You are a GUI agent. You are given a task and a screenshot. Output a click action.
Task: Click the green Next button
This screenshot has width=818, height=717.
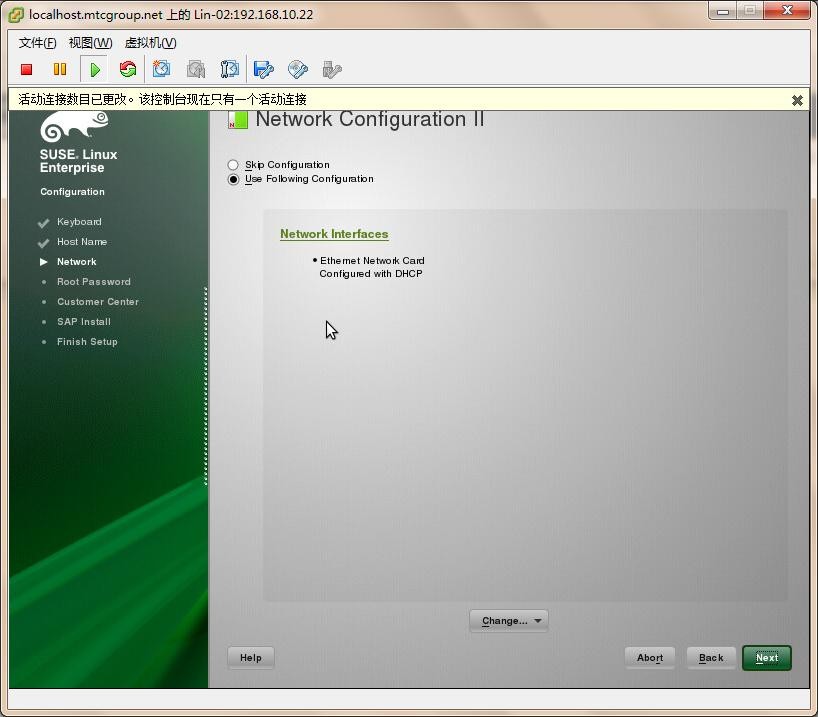767,658
